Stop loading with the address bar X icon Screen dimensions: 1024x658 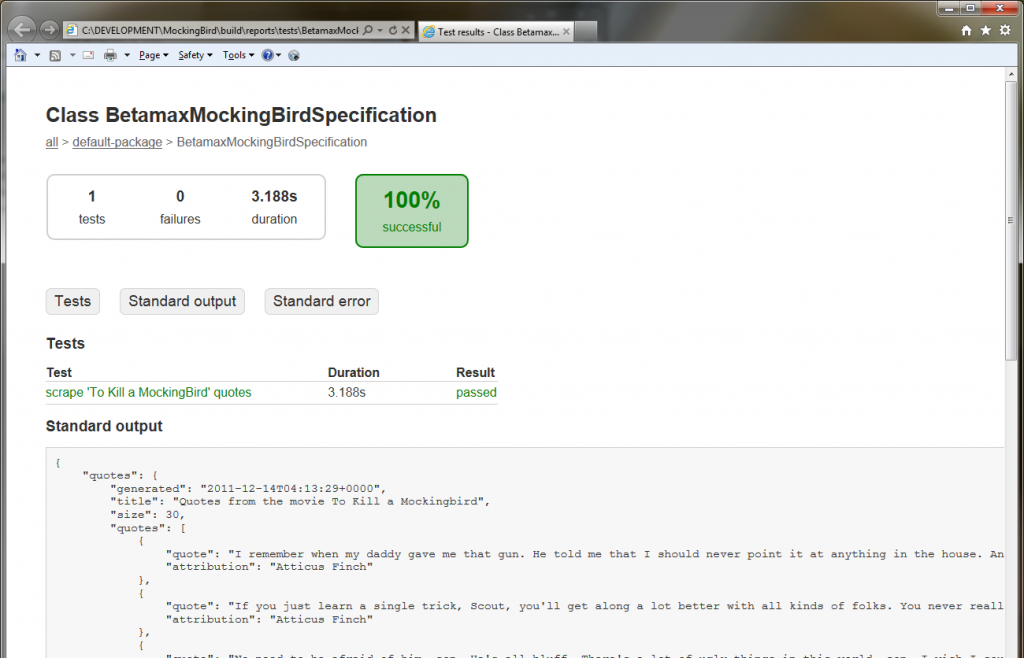click(x=406, y=30)
